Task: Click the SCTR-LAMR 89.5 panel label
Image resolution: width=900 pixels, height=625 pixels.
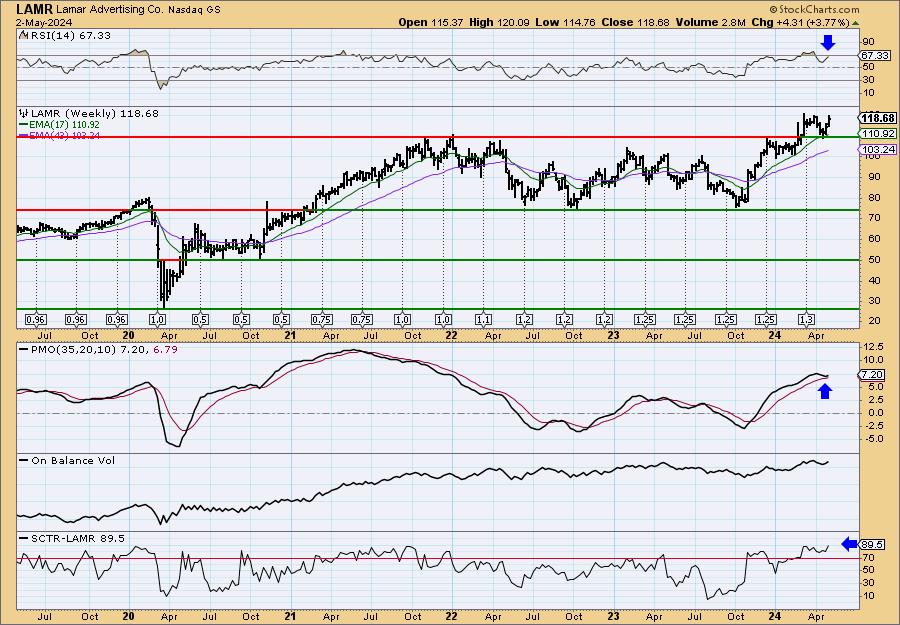Action: pyautogui.click(x=76, y=538)
